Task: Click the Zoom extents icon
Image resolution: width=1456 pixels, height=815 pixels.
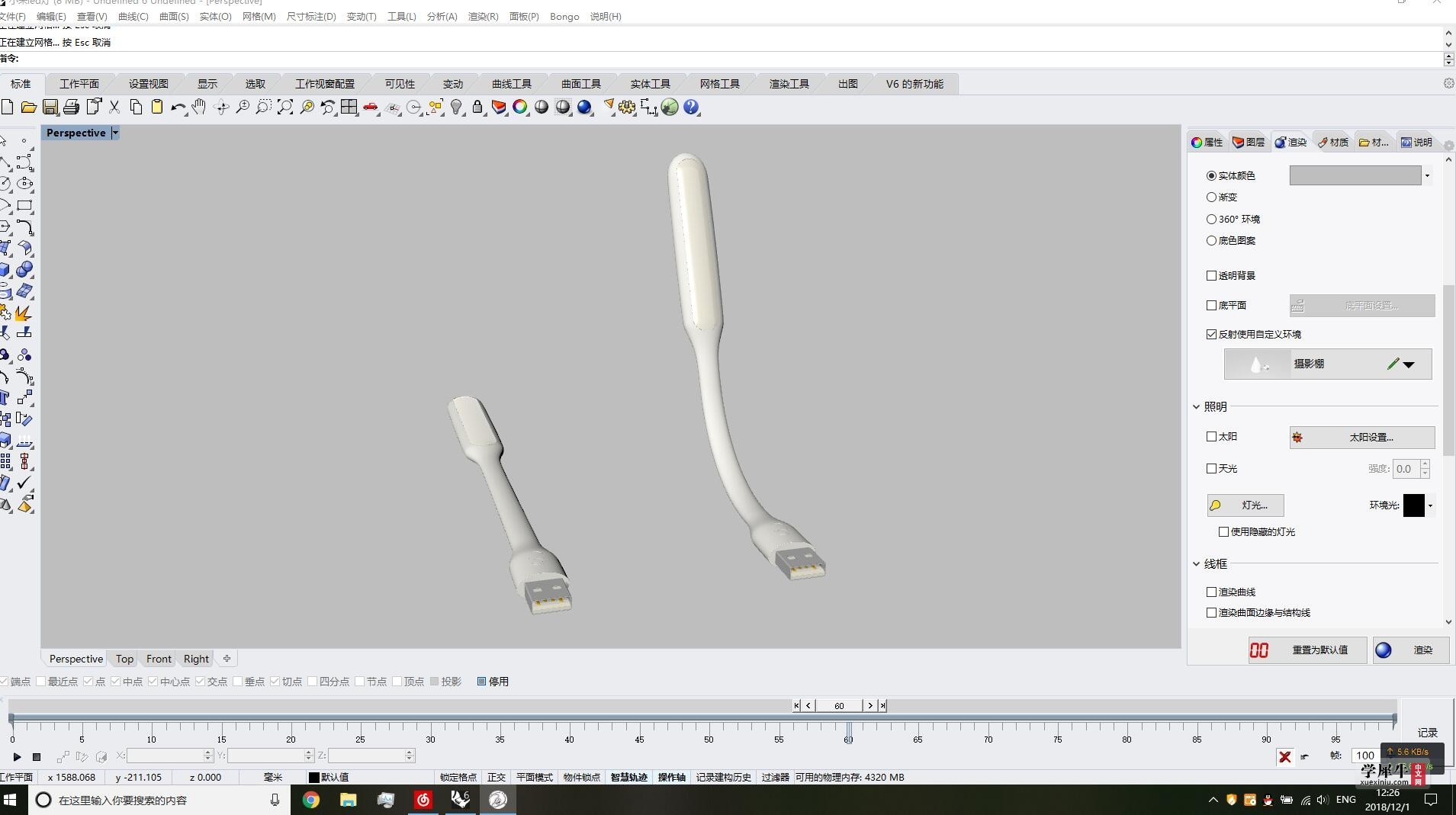Action: 285,107
